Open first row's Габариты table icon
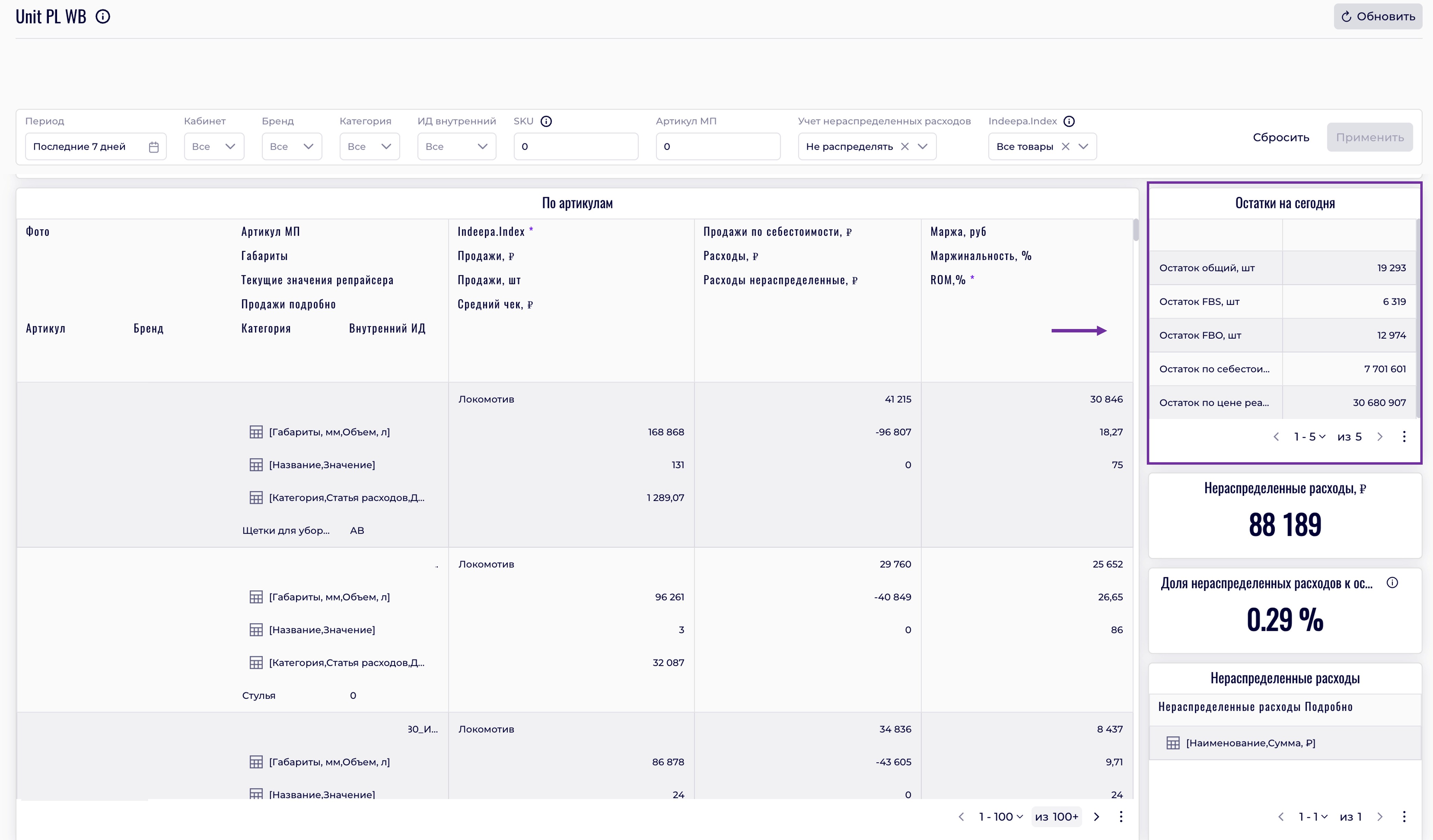The height and width of the screenshot is (840, 1433). (x=256, y=432)
